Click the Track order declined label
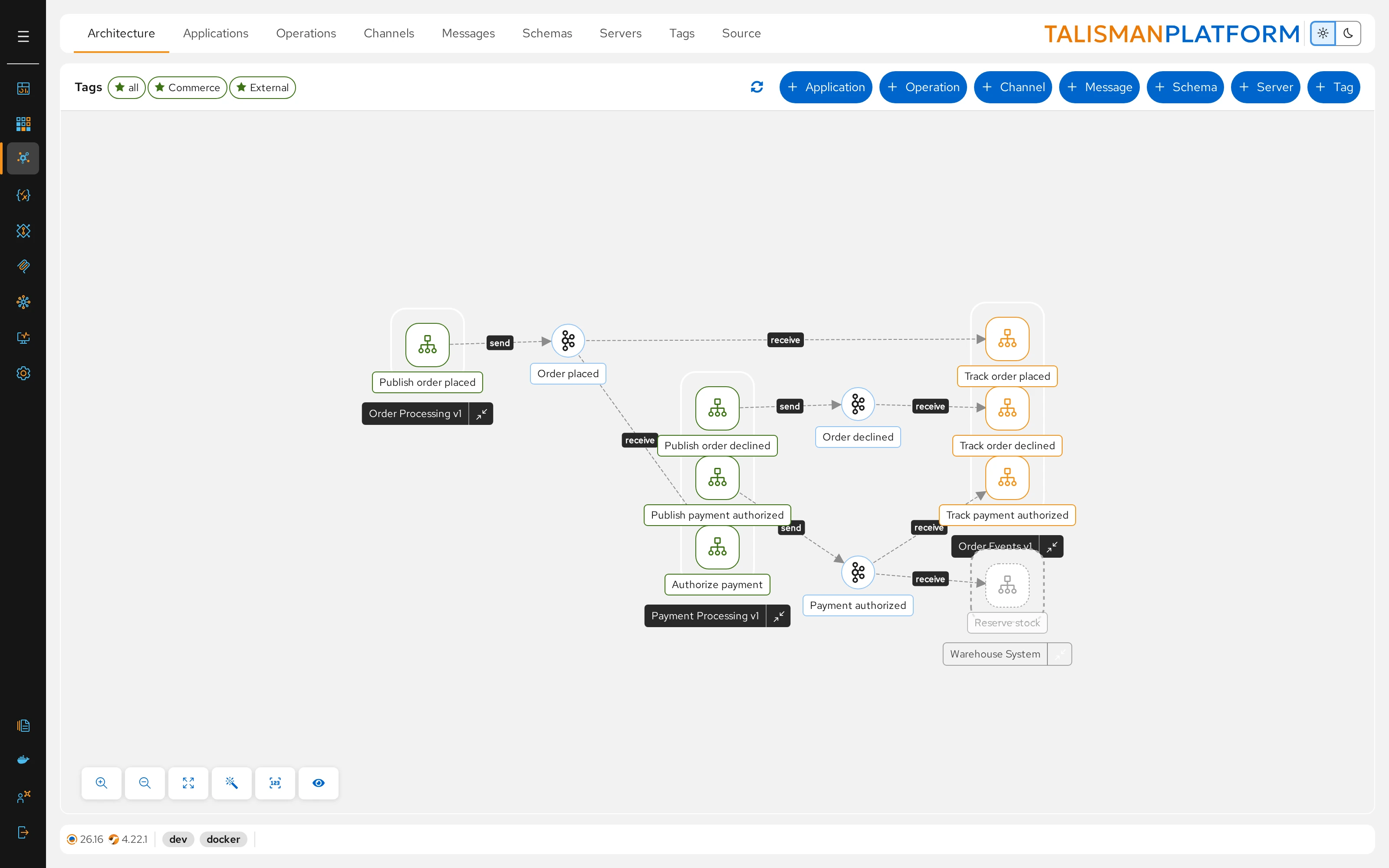 pyautogui.click(x=1007, y=445)
